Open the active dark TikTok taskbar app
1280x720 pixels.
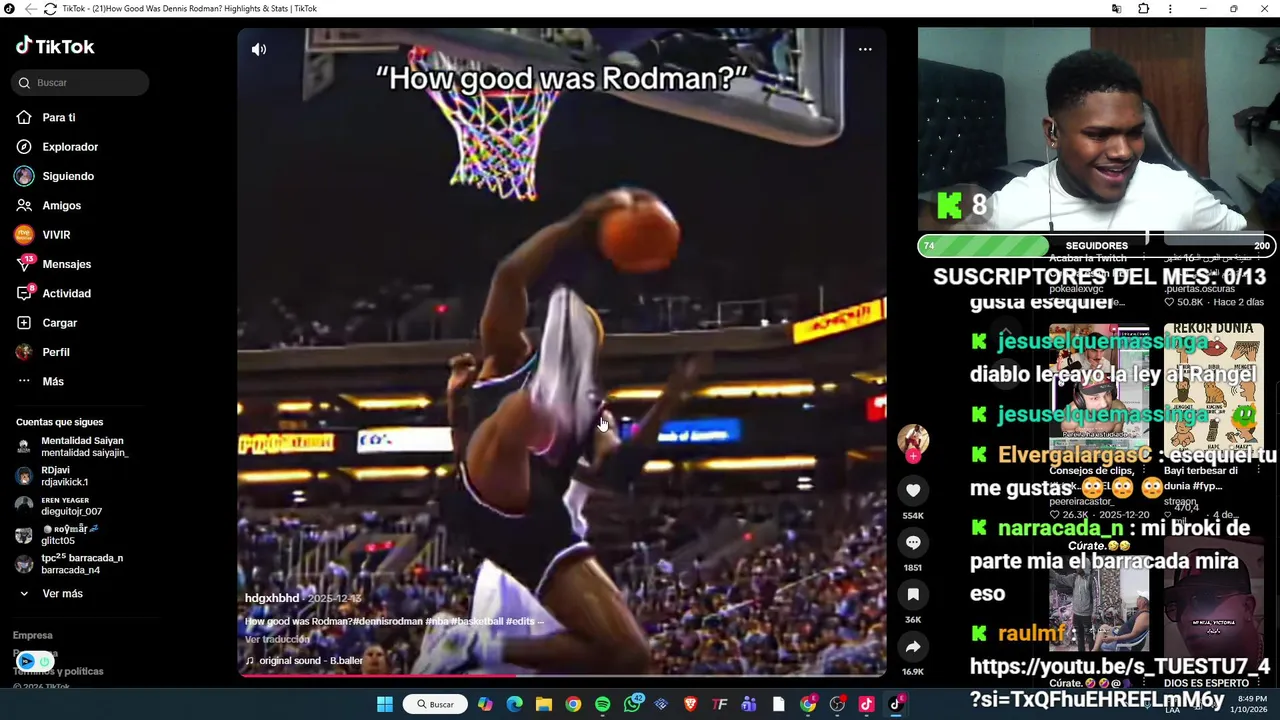point(896,704)
